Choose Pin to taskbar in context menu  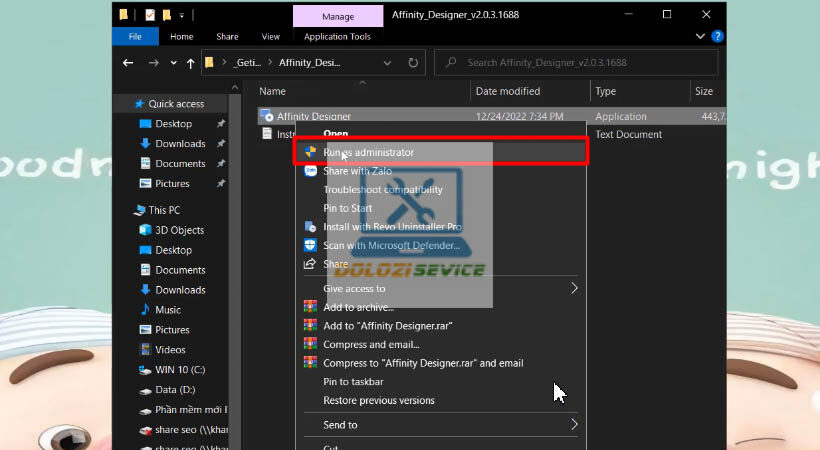[353, 382]
